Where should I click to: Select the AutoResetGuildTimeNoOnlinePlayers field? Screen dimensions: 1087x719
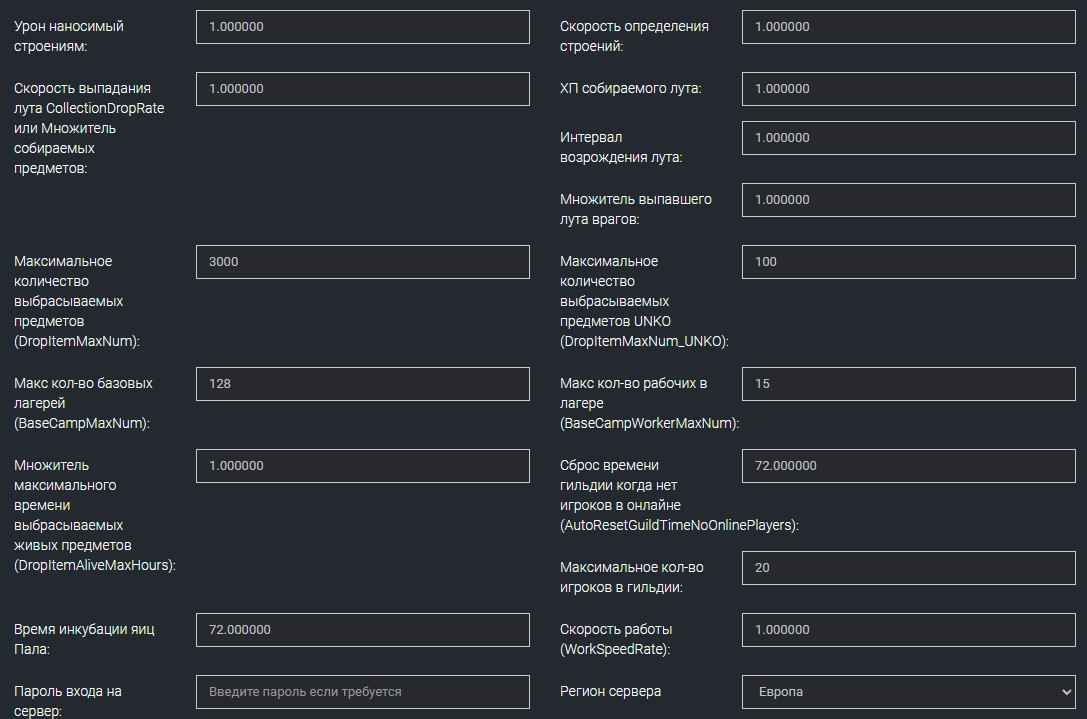[908, 466]
